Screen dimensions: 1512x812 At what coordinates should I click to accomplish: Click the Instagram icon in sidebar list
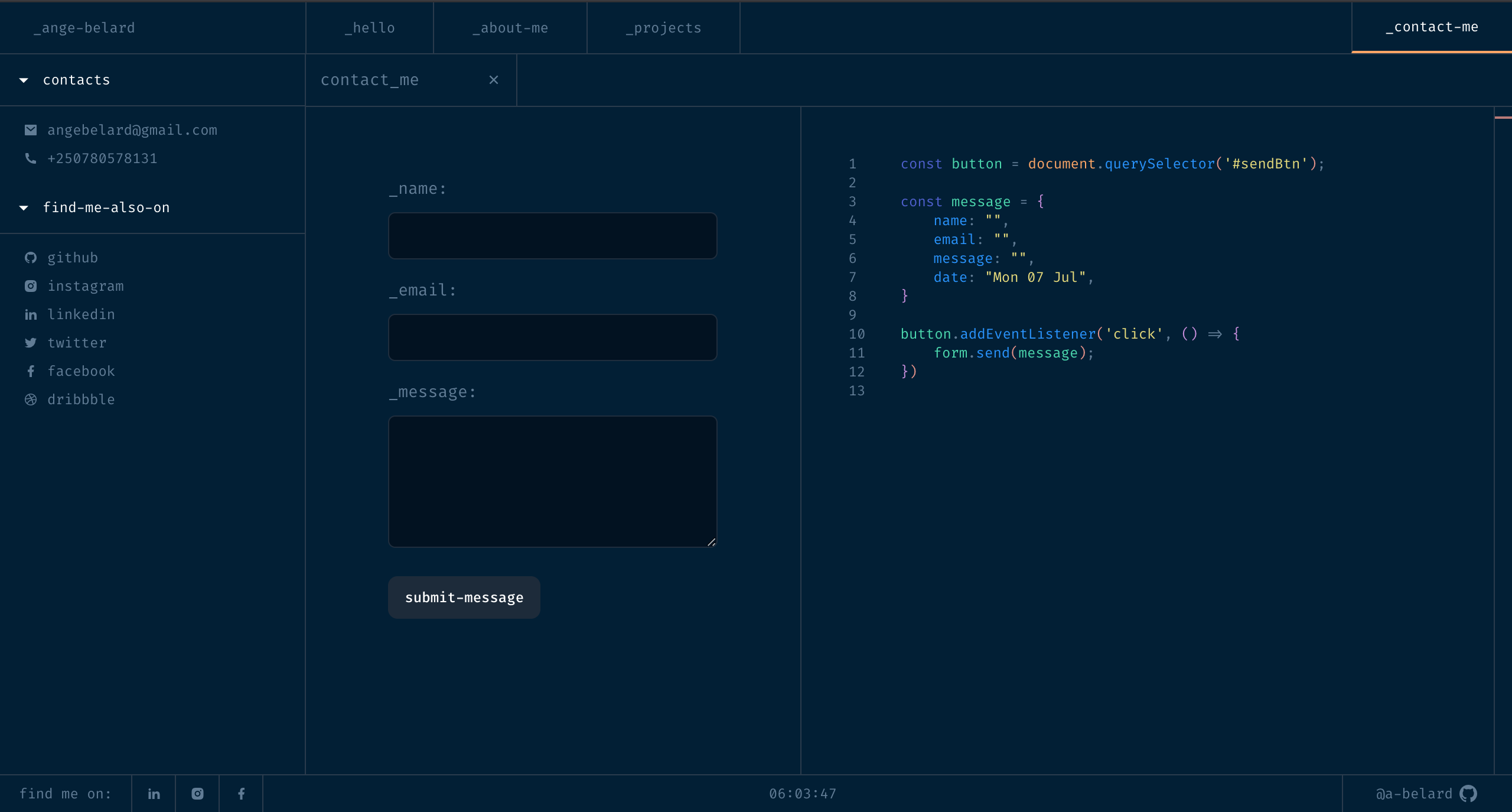[31, 286]
